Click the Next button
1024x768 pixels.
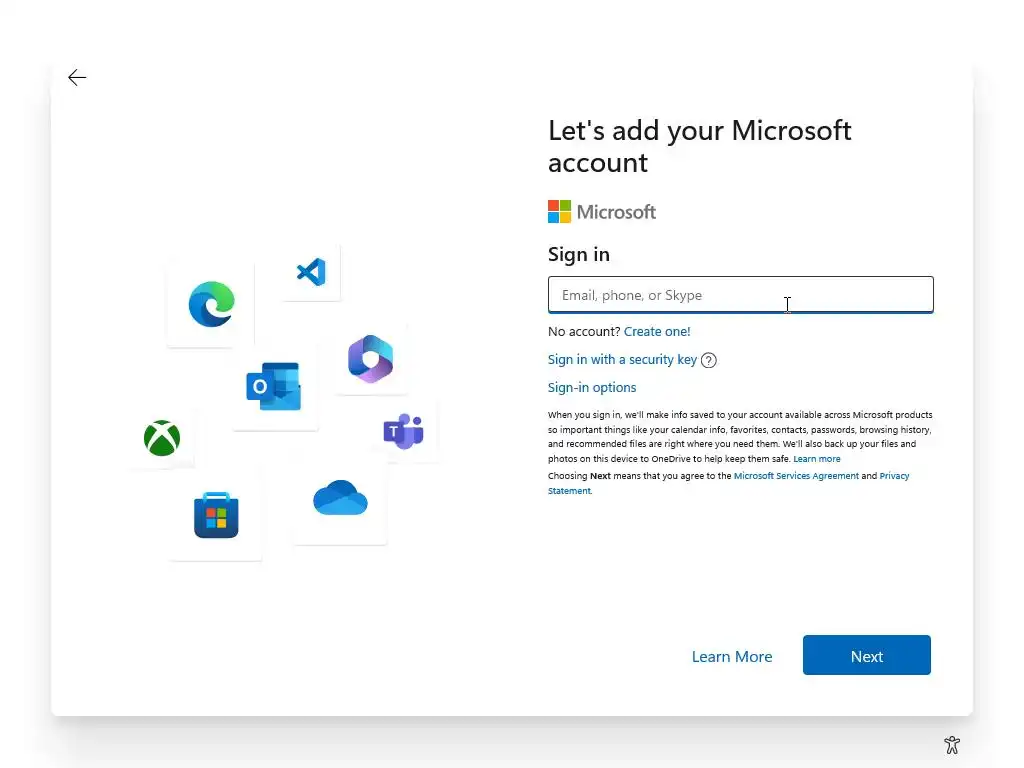(867, 655)
